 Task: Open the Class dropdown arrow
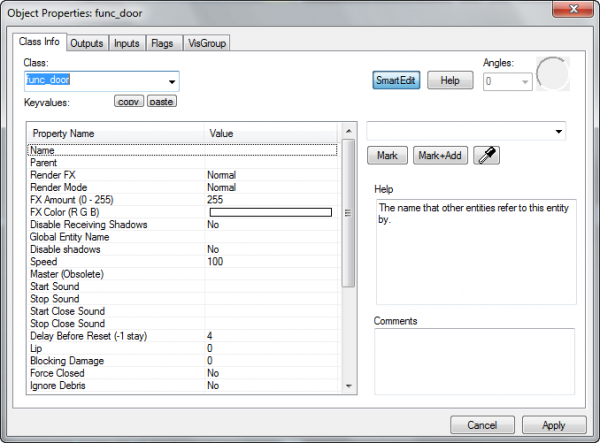point(172,81)
